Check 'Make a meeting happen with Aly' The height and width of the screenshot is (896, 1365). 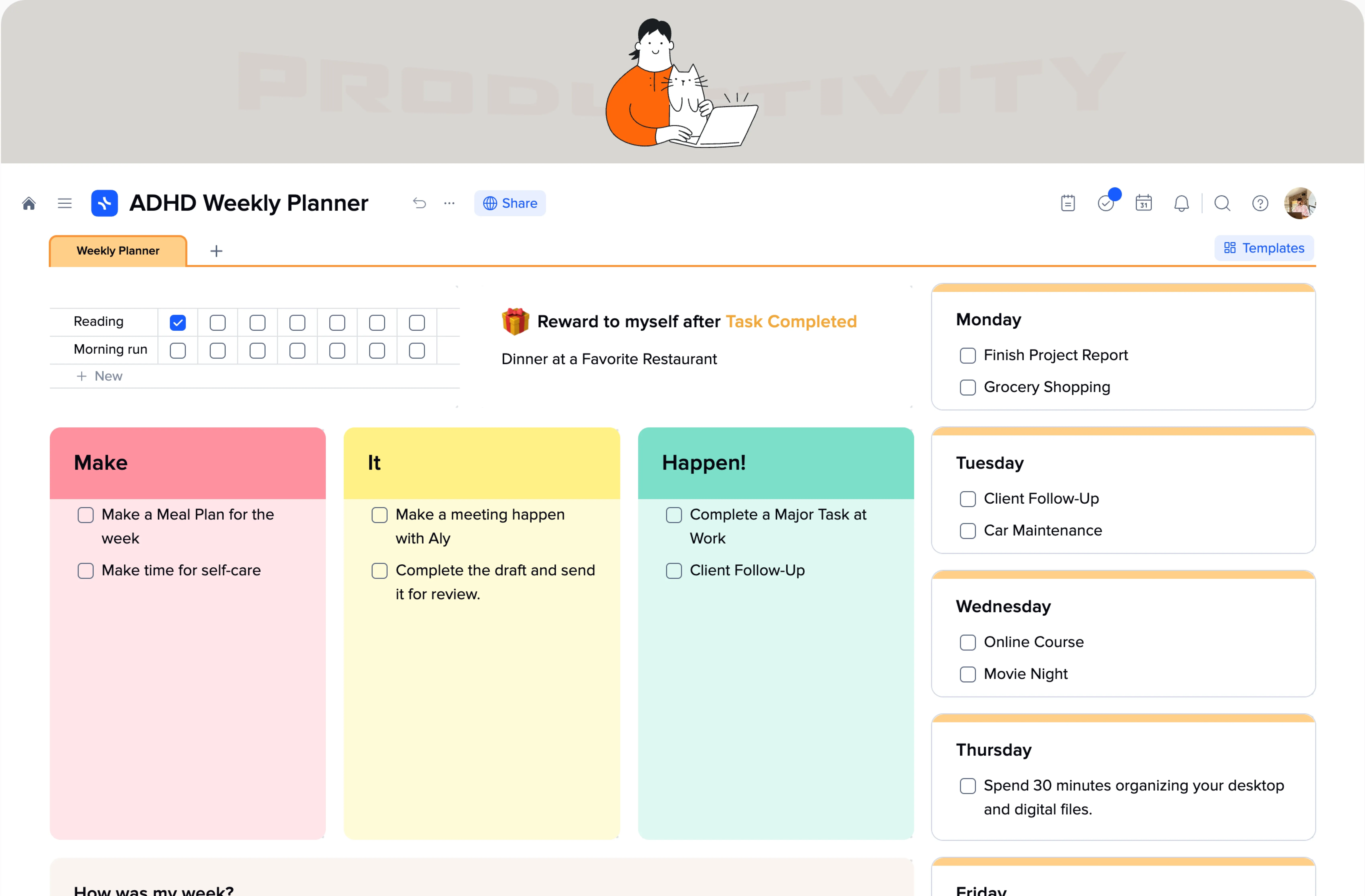[380, 515]
